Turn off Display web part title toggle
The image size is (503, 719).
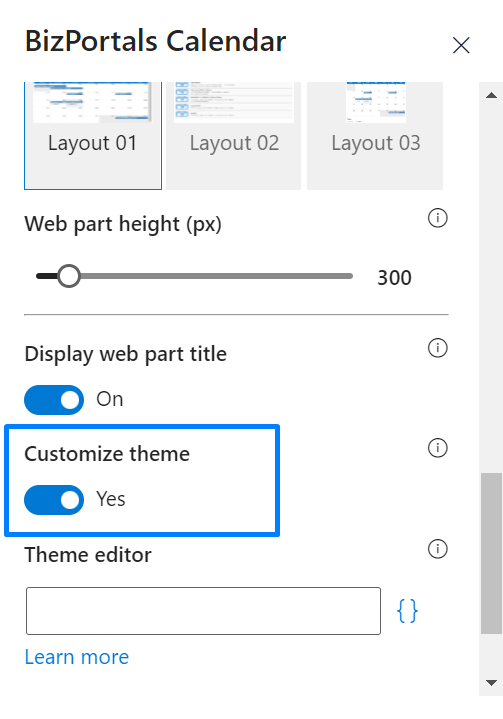tap(54, 399)
